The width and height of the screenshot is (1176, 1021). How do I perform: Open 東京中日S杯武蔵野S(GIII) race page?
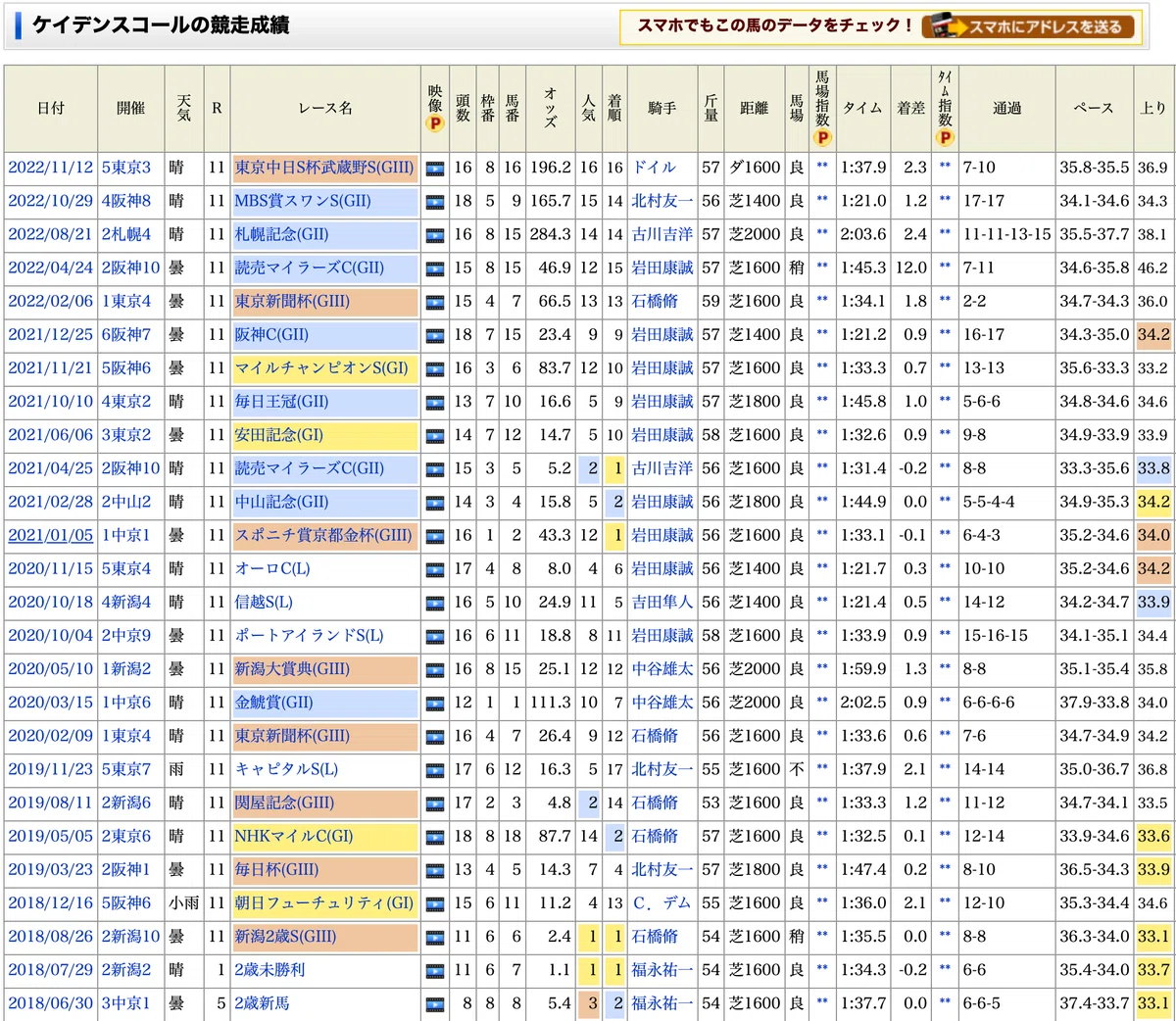pyautogui.click(x=324, y=168)
